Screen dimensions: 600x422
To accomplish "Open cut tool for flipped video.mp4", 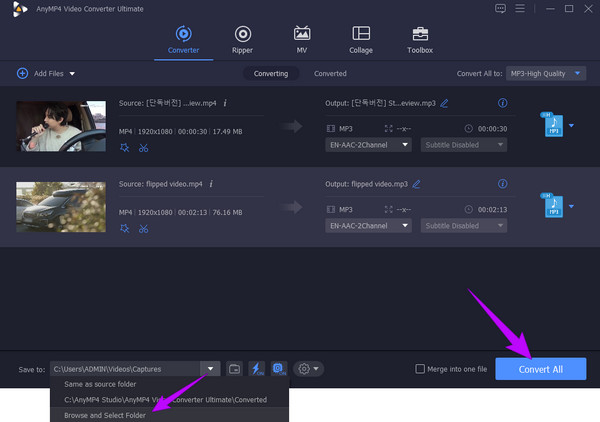I will tap(143, 229).
